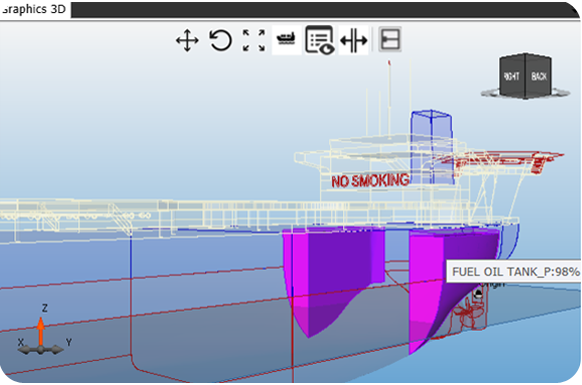The height and width of the screenshot is (385, 582).
Task: Click the FUEL OIL TANK_P:98% tooltip
Action: coord(514,272)
